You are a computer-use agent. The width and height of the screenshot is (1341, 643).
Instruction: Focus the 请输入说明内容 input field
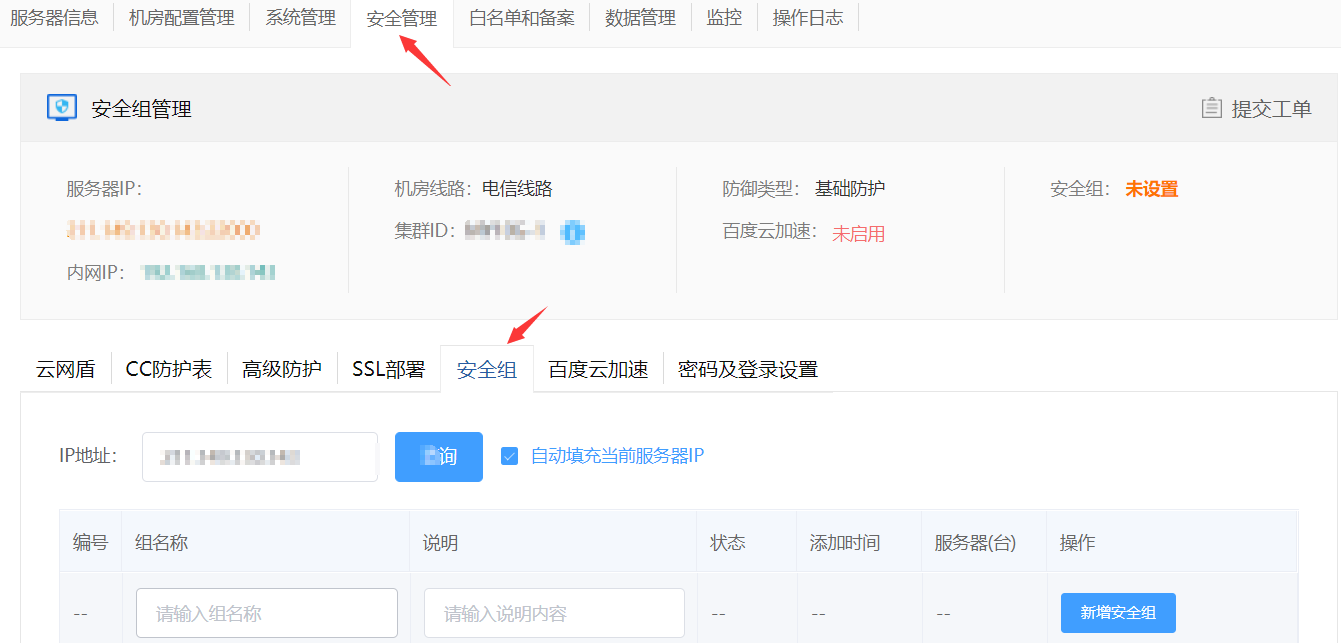click(554, 613)
